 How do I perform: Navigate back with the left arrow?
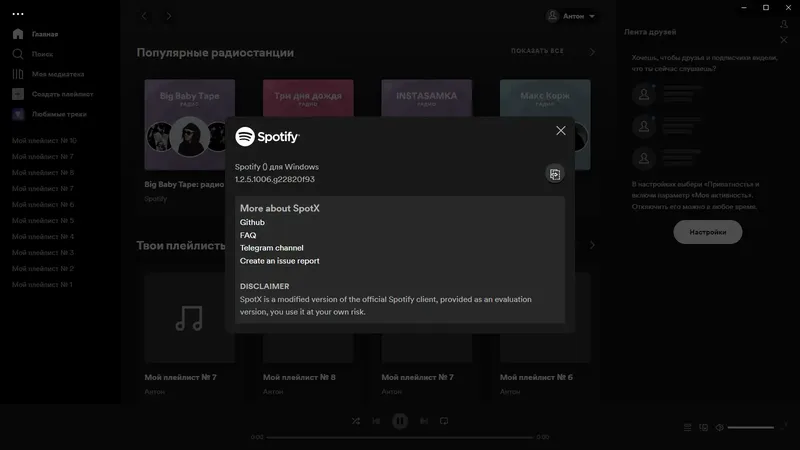pos(144,16)
